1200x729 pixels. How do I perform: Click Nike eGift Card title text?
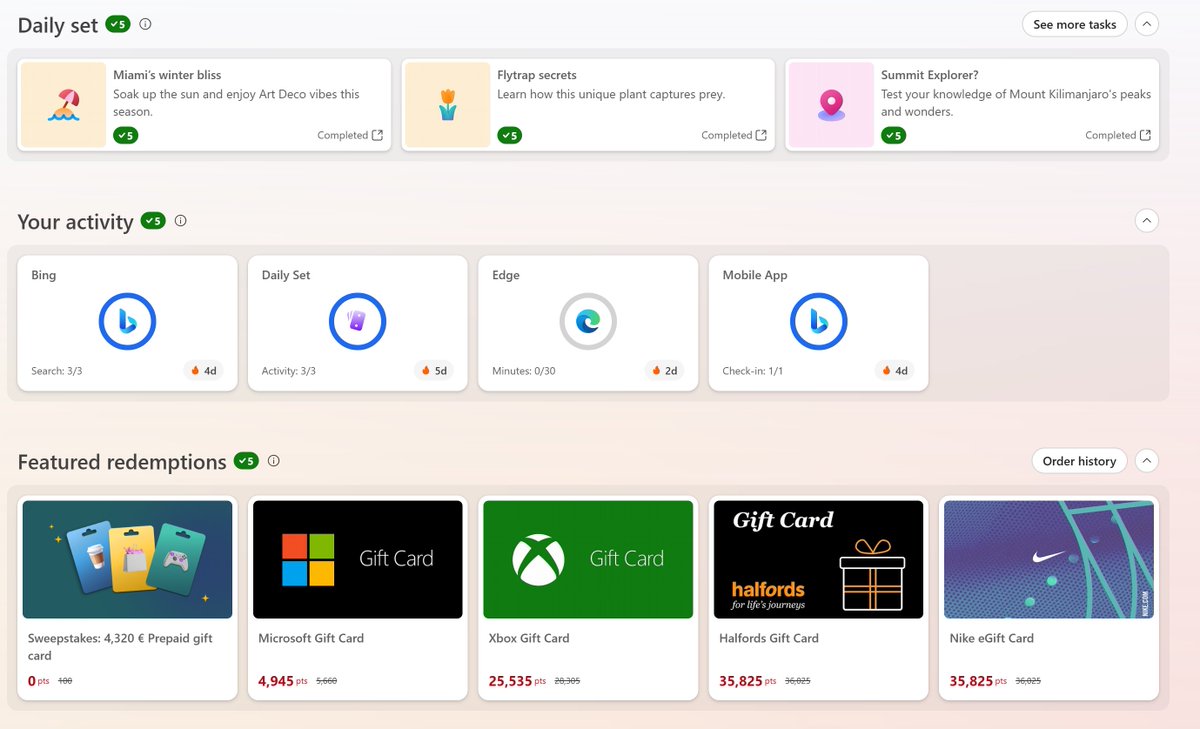(x=992, y=638)
